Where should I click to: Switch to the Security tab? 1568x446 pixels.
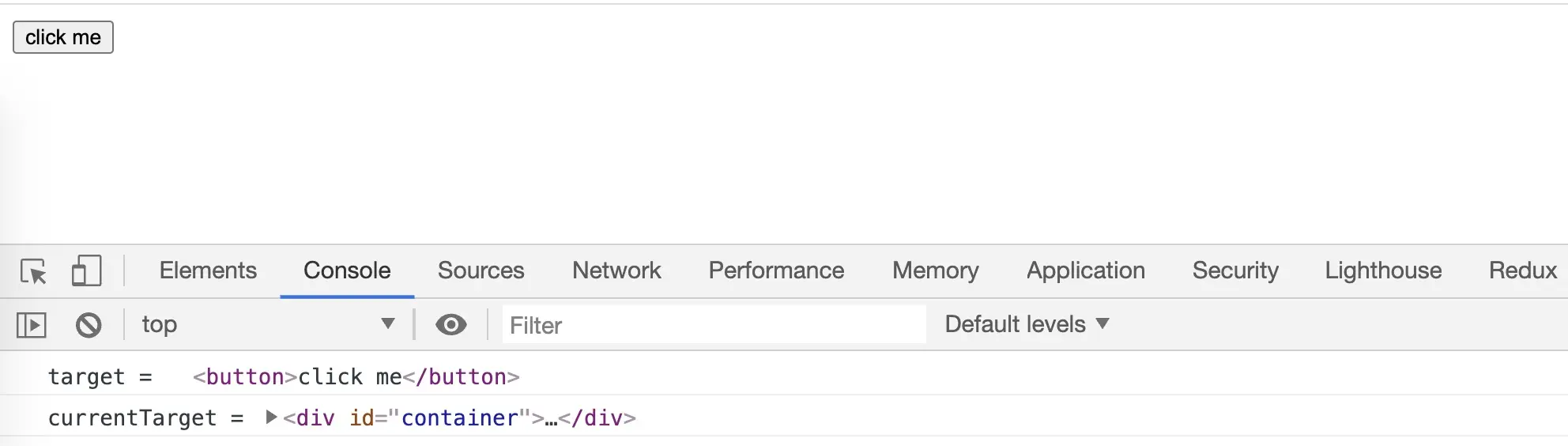pos(1235,270)
